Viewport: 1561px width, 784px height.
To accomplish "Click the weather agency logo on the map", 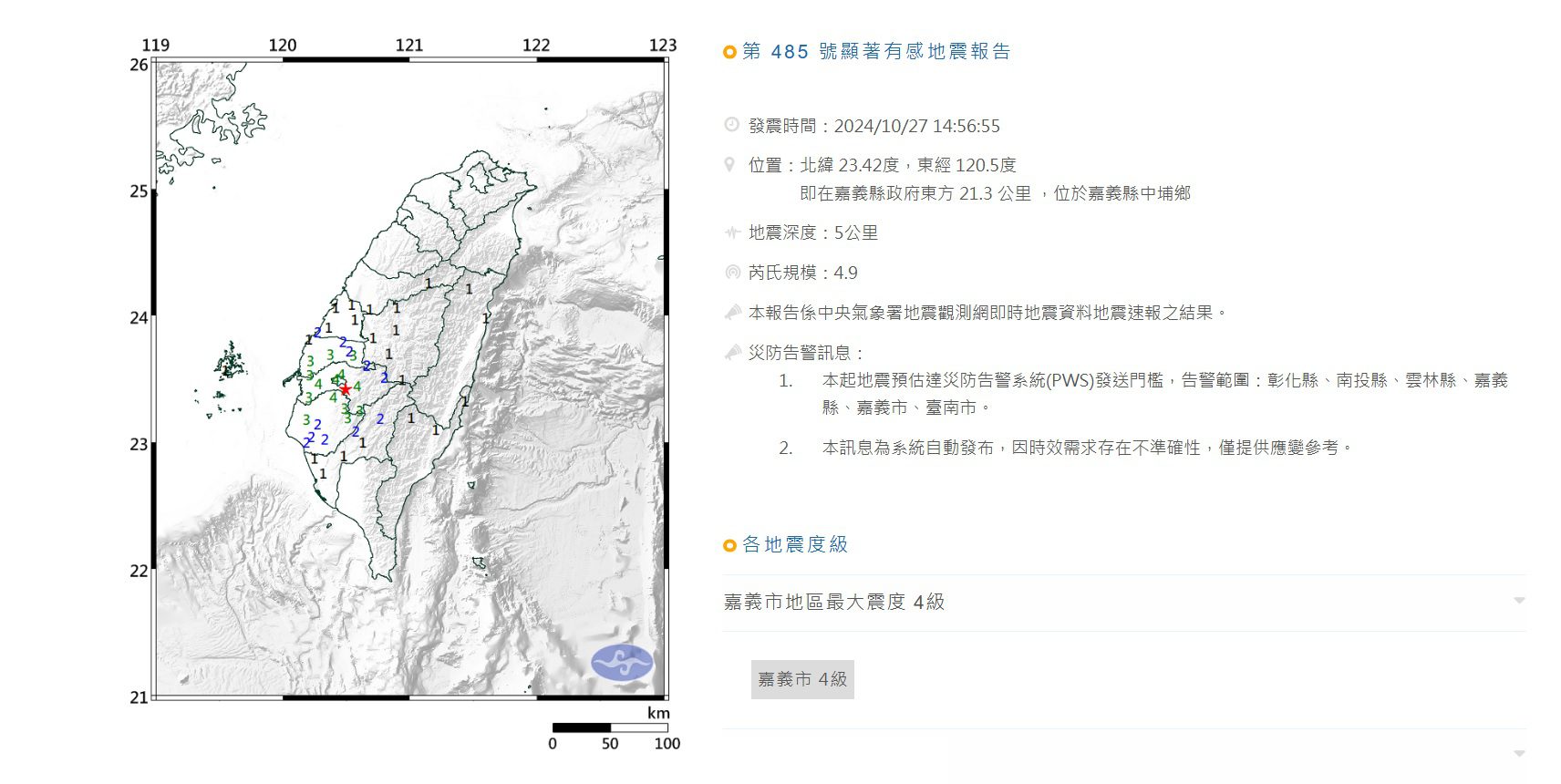I will coord(622,662).
